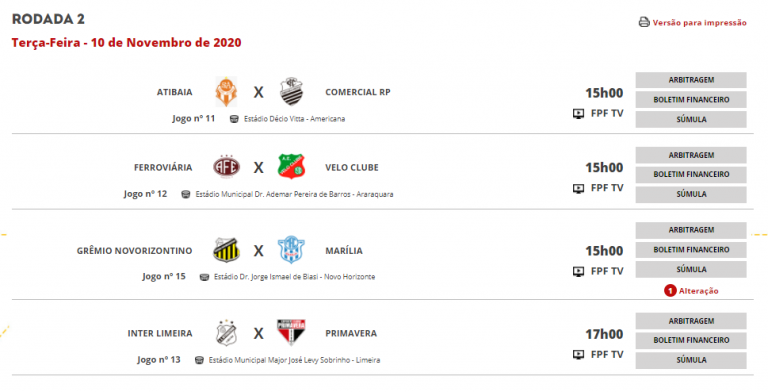Click the Atibaia club crest
The width and height of the screenshot is (768, 392).
pyautogui.click(x=226, y=92)
